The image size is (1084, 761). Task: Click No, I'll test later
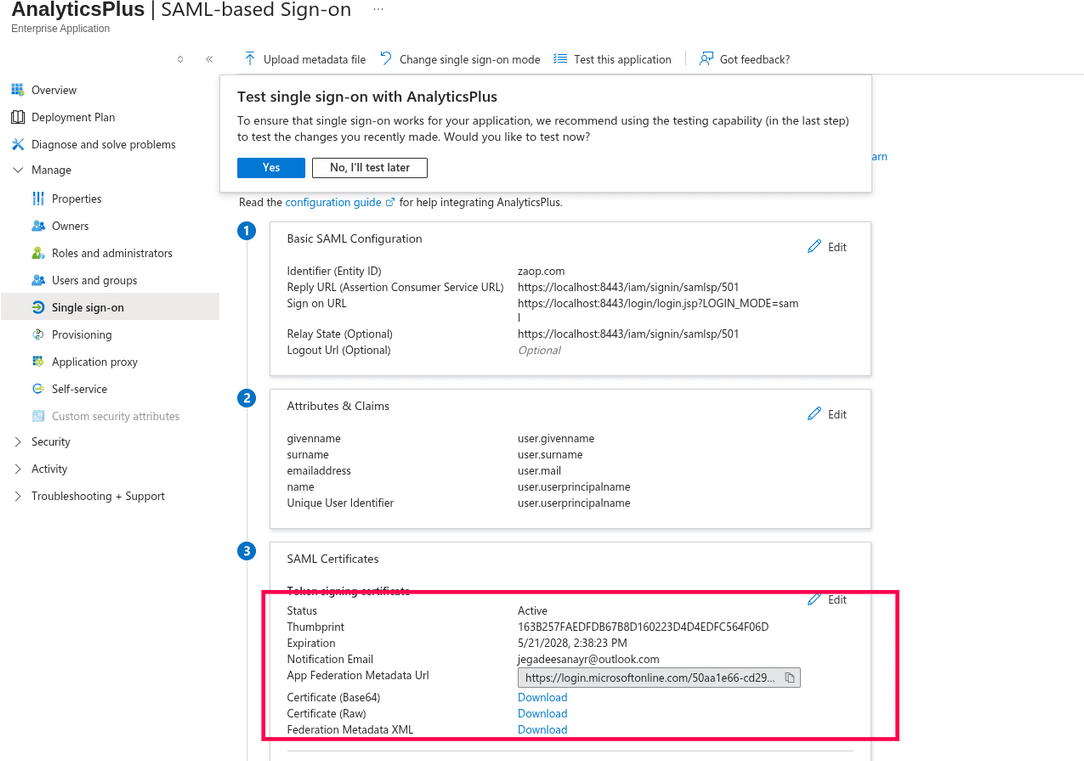[x=370, y=168]
